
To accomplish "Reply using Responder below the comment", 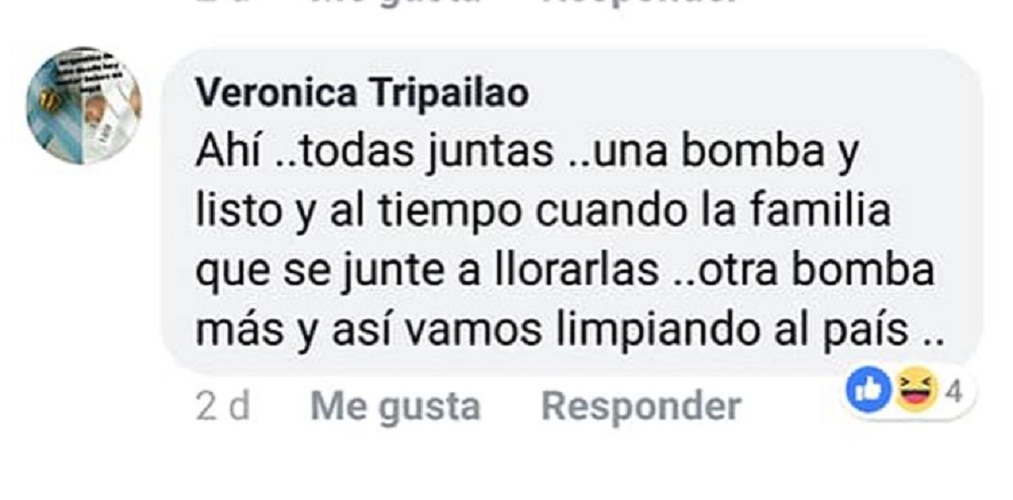I will pyautogui.click(x=641, y=406).
